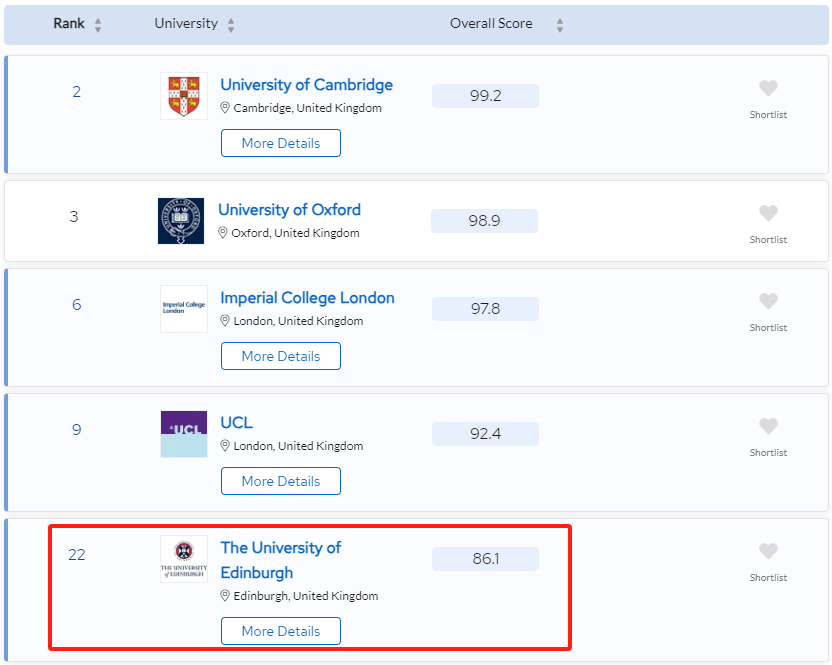Select the 99.2 overall score for Cambridge
Image resolution: width=832 pixels, height=665 pixels.
pyautogui.click(x=486, y=96)
